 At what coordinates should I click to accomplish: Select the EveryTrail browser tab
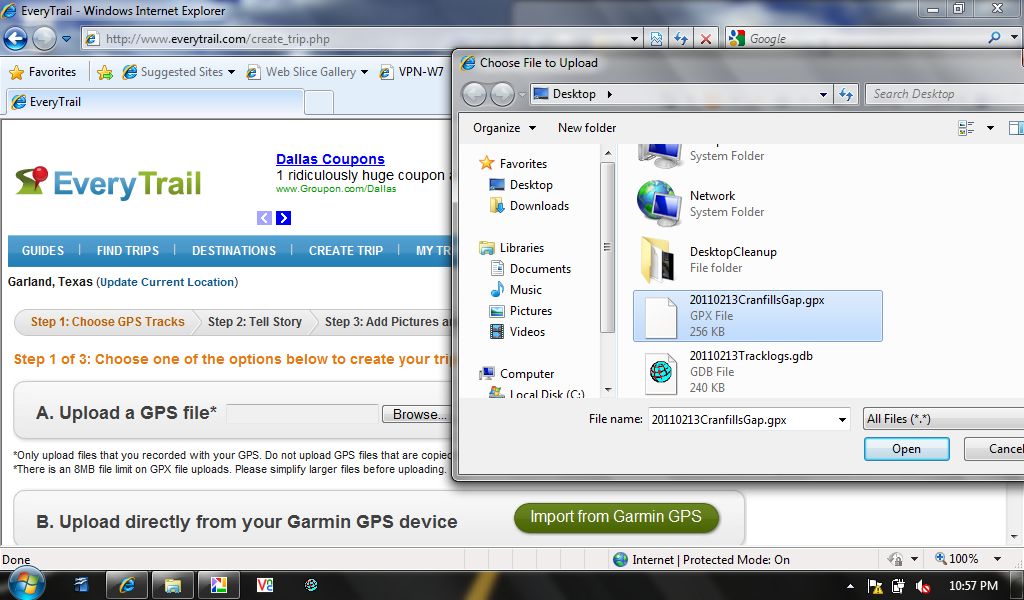(155, 102)
